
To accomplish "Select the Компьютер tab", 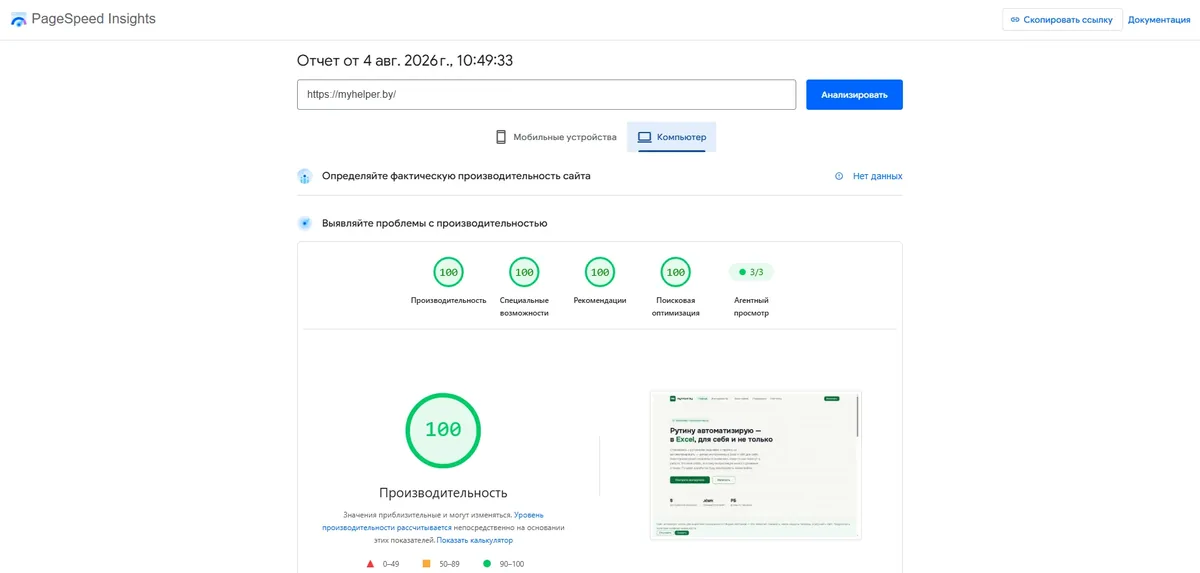I will click(672, 137).
